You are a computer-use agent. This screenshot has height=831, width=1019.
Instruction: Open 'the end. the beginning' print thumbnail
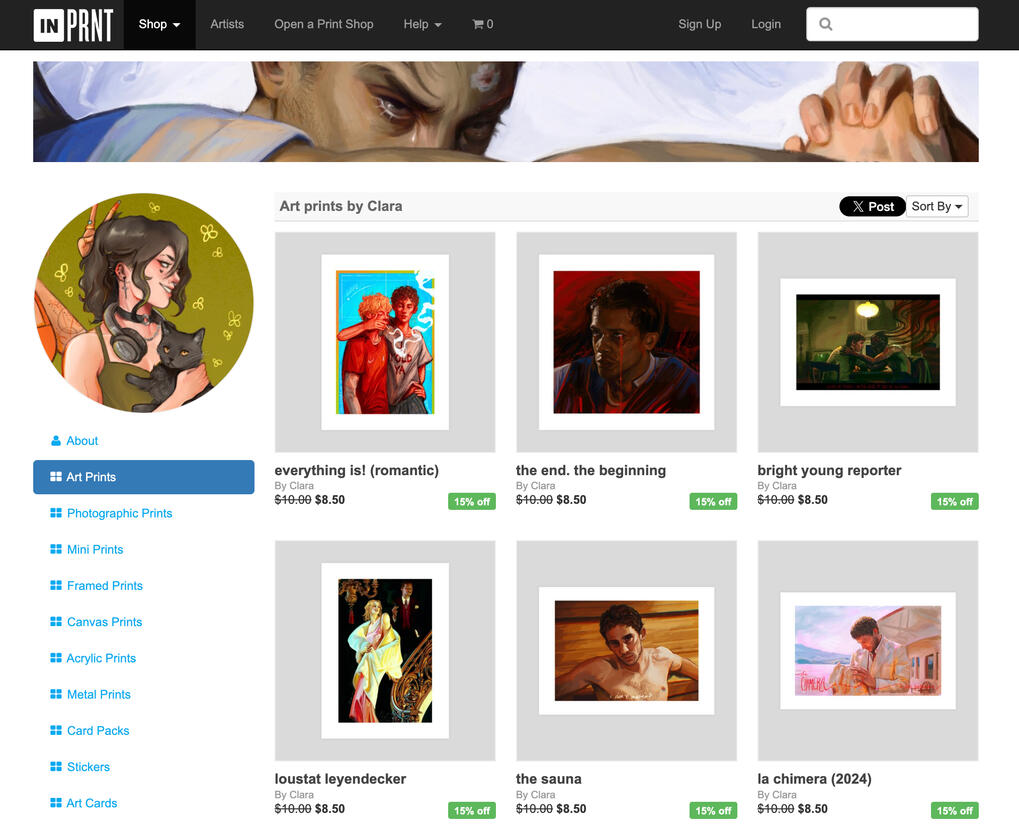point(626,342)
